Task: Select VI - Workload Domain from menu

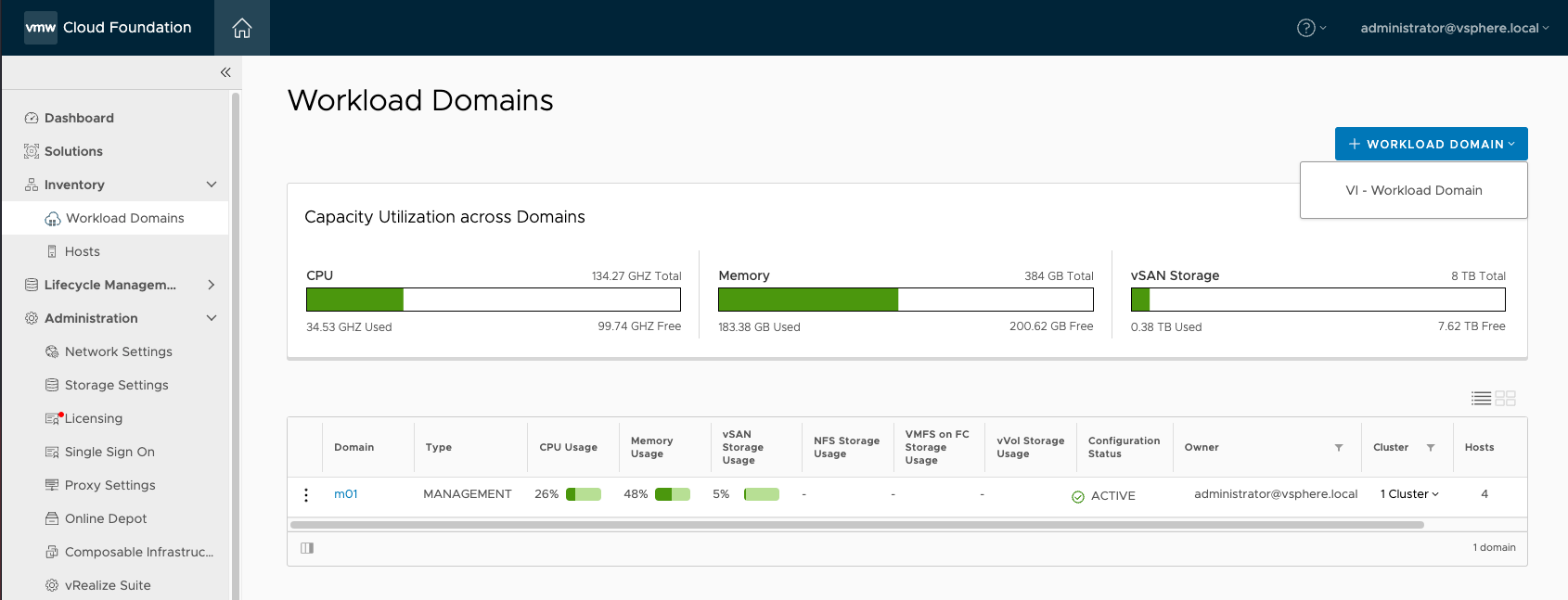Action: (1414, 190)
